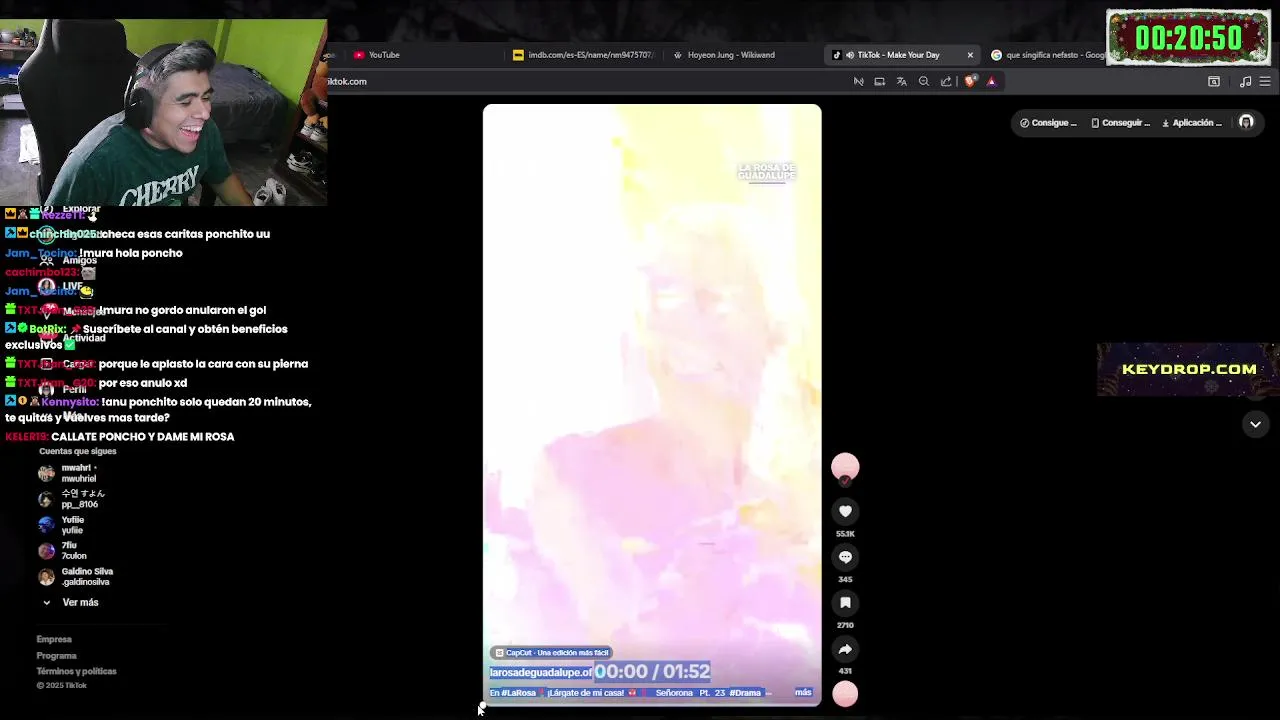Share the video with the arrow icon
1280x720 pixels.
(x=845, y=649)
